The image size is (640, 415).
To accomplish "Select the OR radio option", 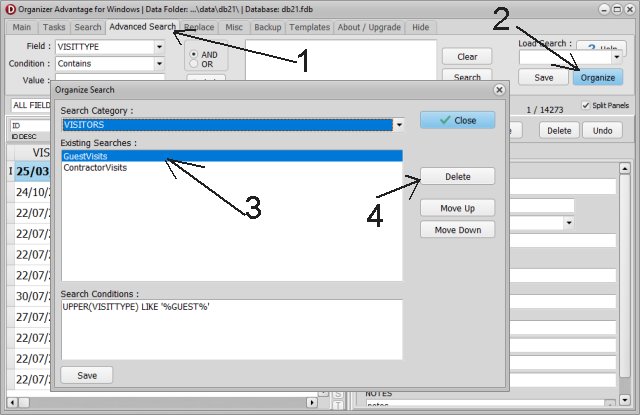I will pos(195,65).
